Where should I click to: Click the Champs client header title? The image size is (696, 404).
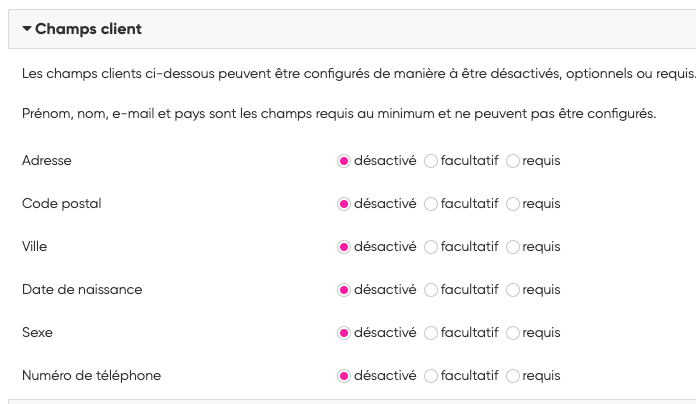click(88, 29)
